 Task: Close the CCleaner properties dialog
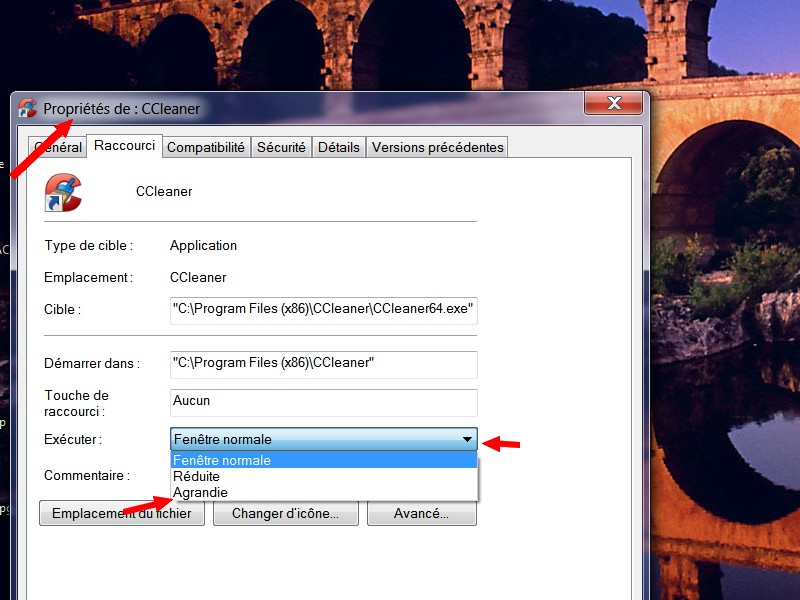pos(612,104)
